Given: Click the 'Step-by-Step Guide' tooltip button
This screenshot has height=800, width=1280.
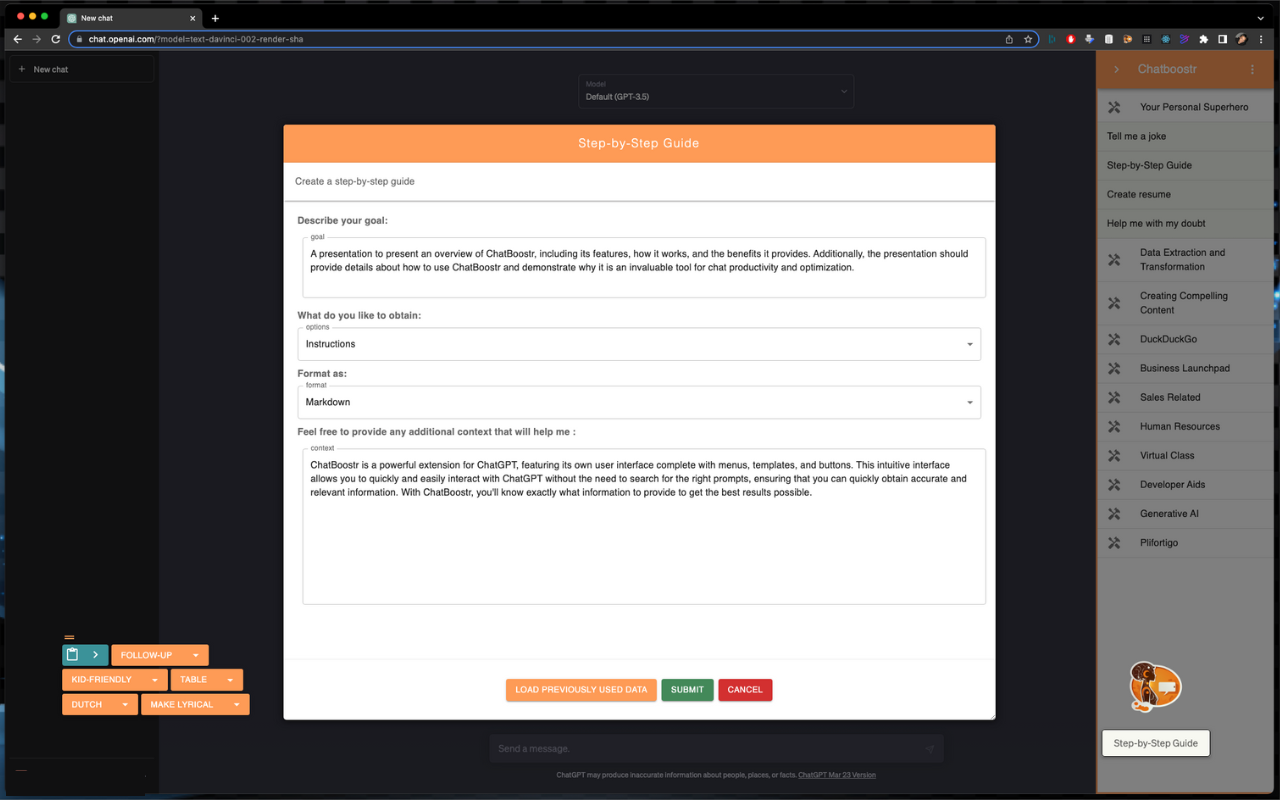Looking at the screenshot, I should click(x=1156, y=743).
